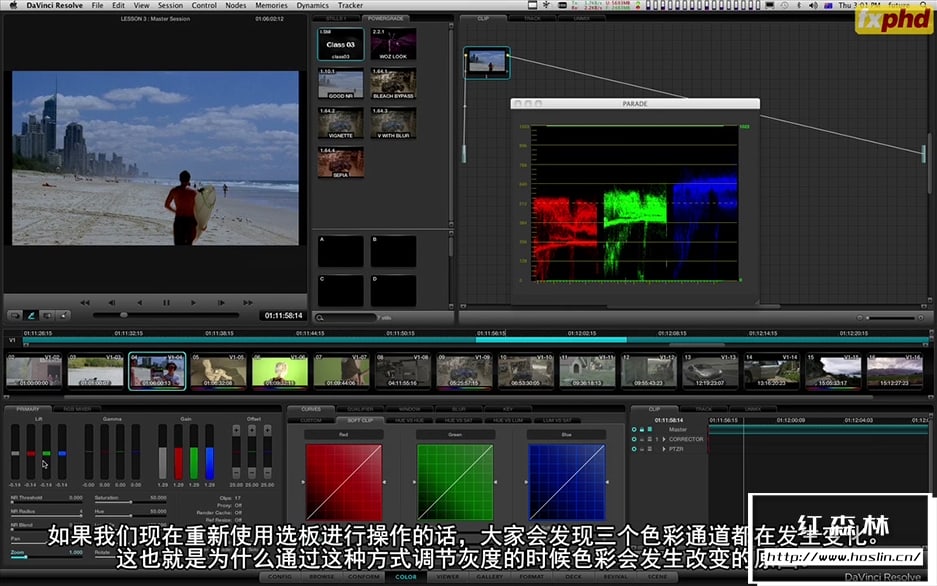
Task: Rewind playback with the fast-reverse button
Action: 85,303
